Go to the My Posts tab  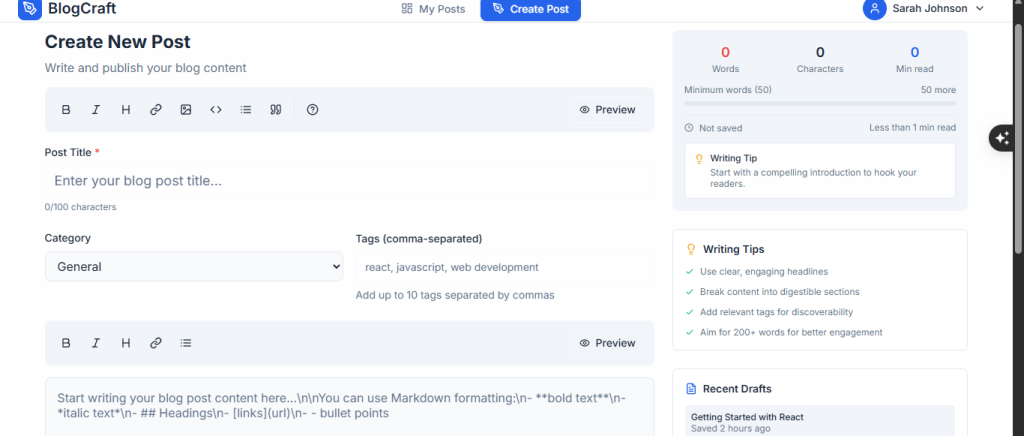coord(433,9)
